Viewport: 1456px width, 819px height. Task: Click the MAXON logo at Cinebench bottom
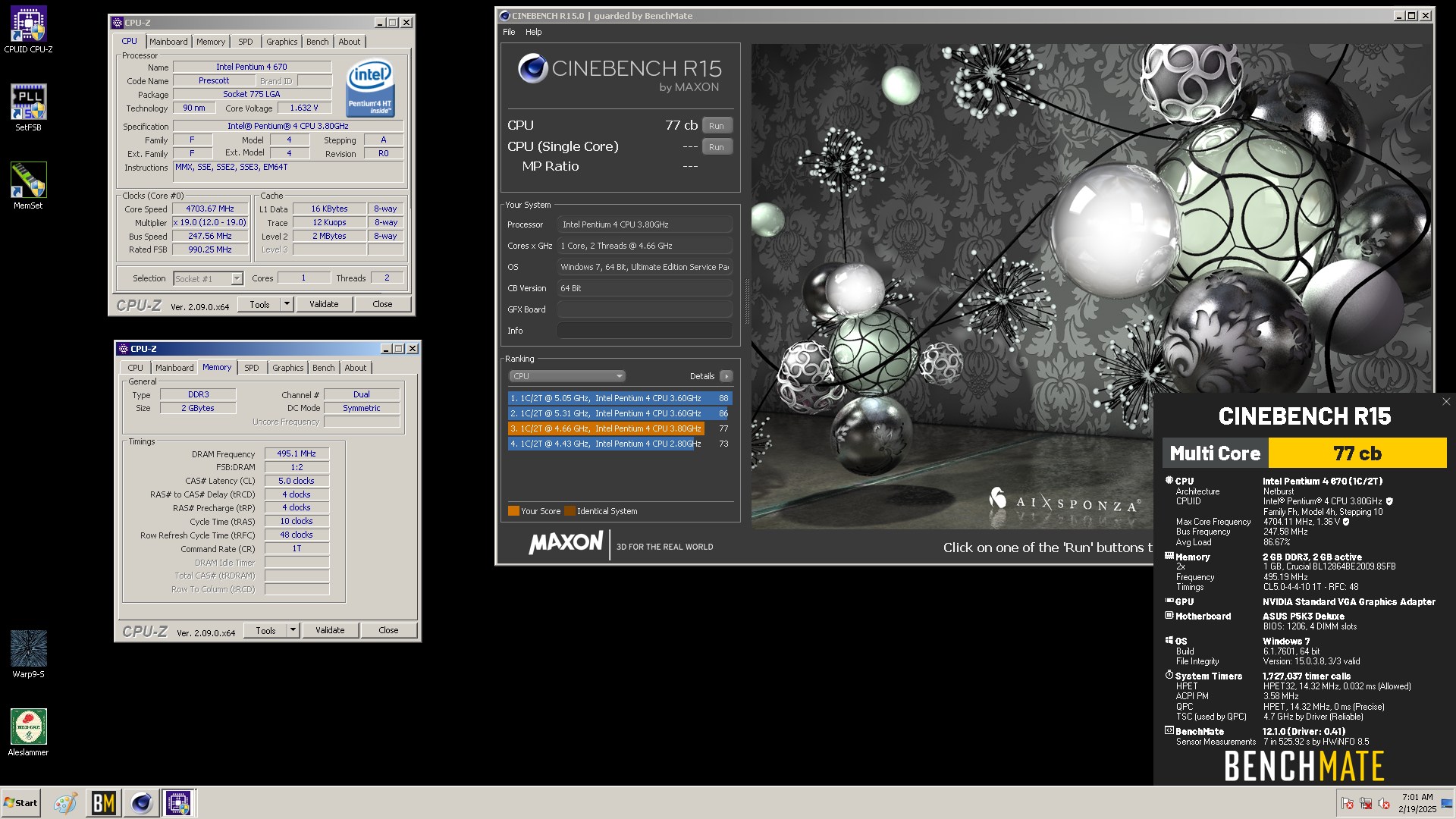[x=566, y=543]
